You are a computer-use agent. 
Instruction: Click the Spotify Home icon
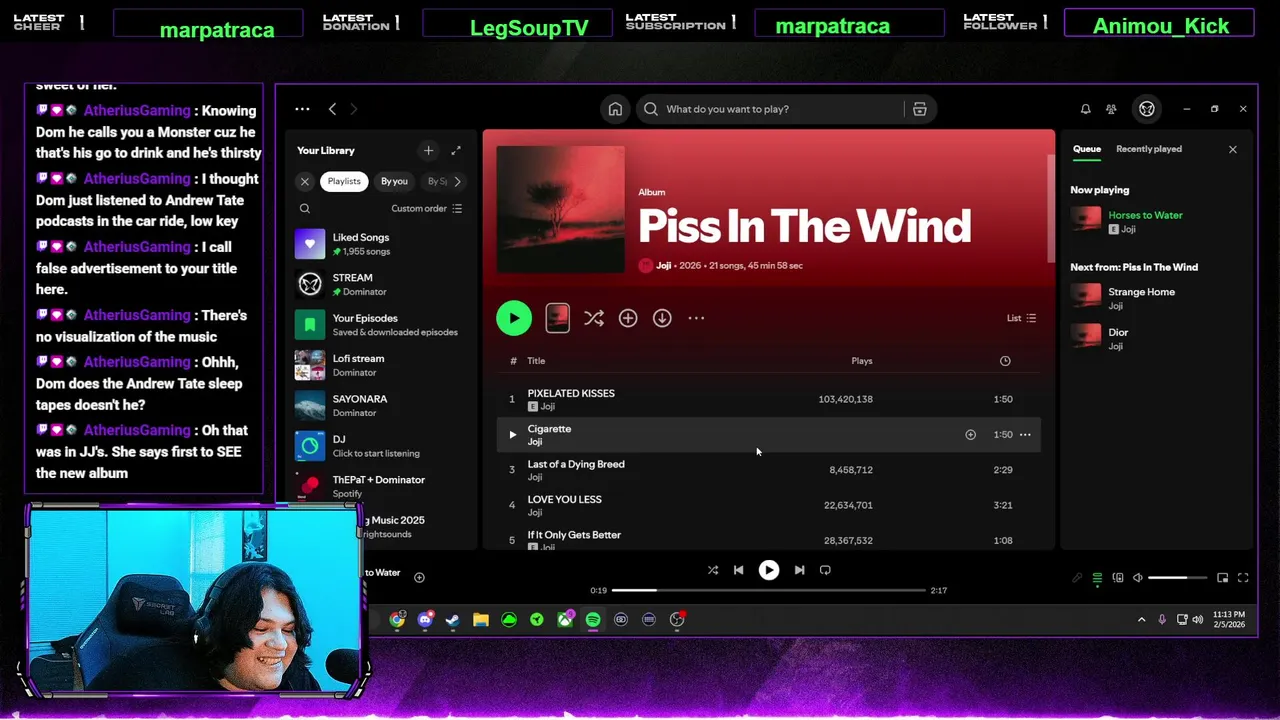pyautogui.click(x=615, y=109)
